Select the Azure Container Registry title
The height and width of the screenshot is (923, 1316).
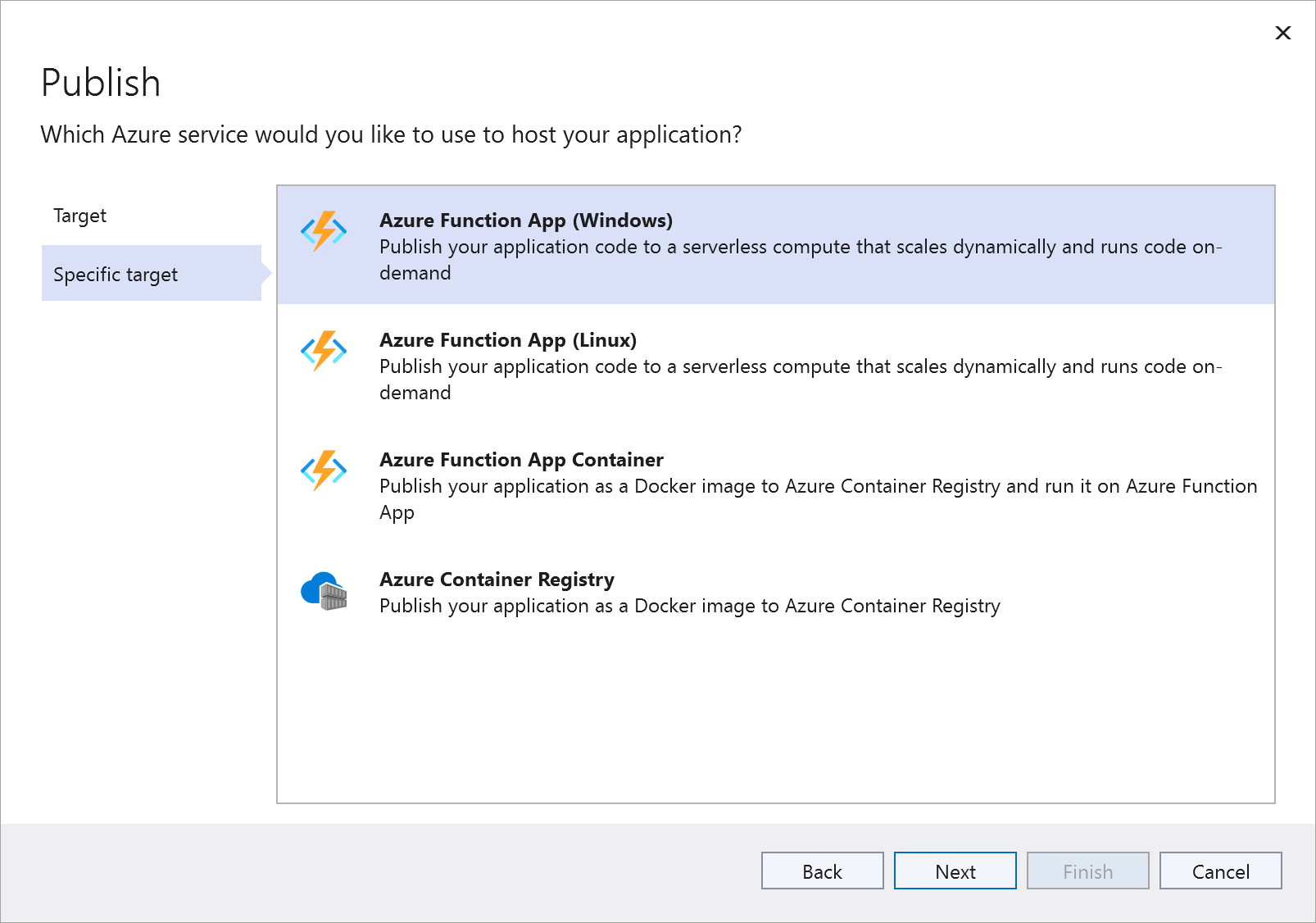point(497,580)
